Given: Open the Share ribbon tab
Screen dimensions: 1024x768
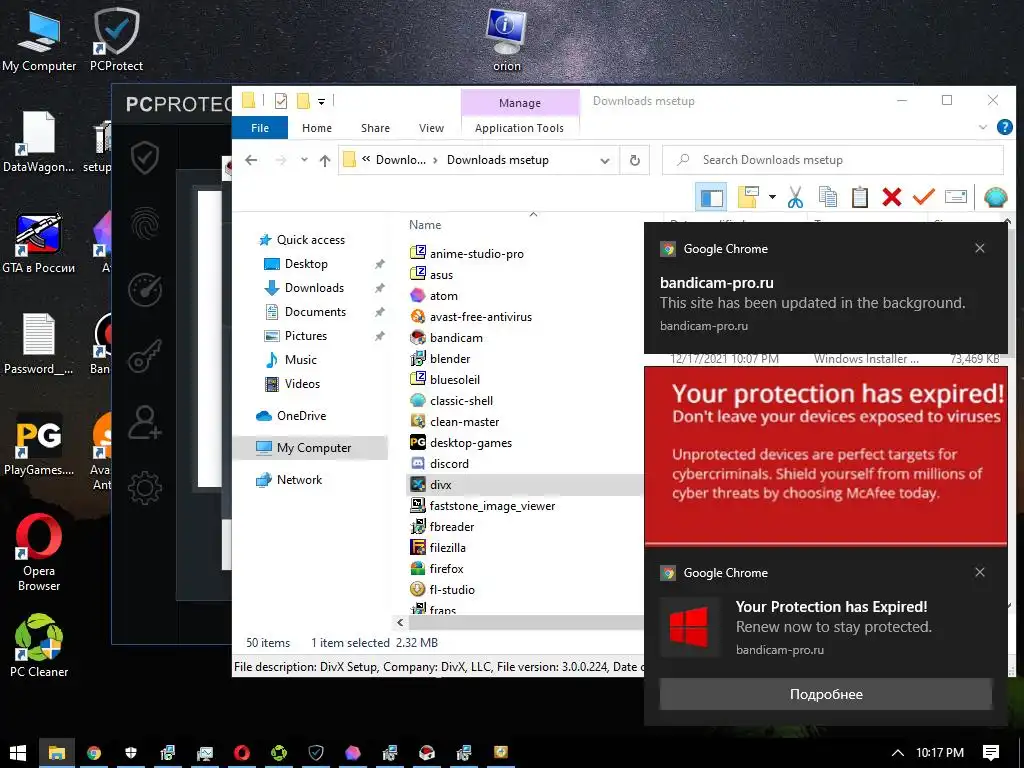Looking at the screenshot, I should pyautogui.click(x=375, y=128).
